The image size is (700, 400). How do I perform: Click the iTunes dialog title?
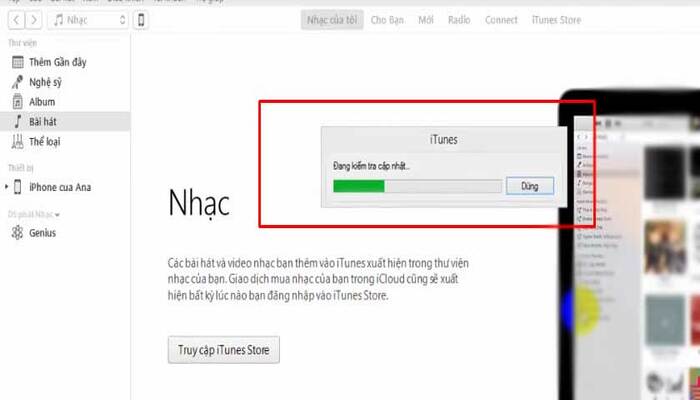coord(444,140)
